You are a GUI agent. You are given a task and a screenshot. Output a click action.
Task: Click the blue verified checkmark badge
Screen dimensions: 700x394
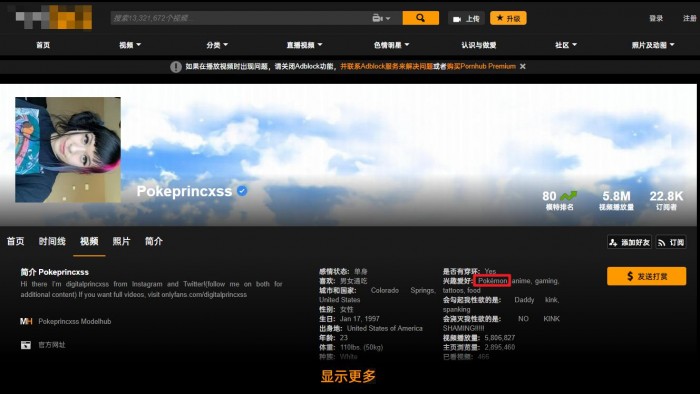pyautogui.click(x=242, y=191)
